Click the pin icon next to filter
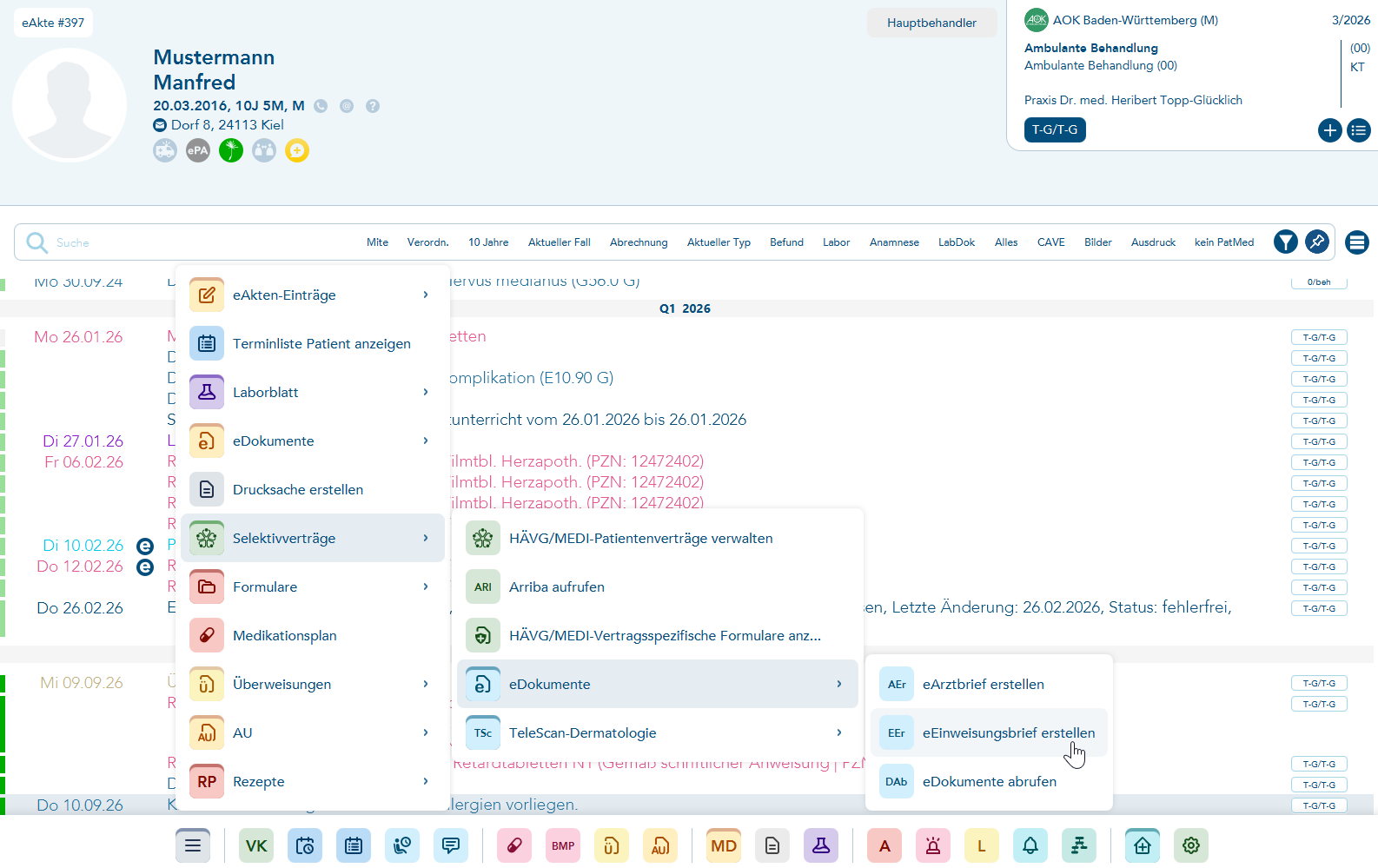This screenshot has width=1378, height=868. (1317, 242)
